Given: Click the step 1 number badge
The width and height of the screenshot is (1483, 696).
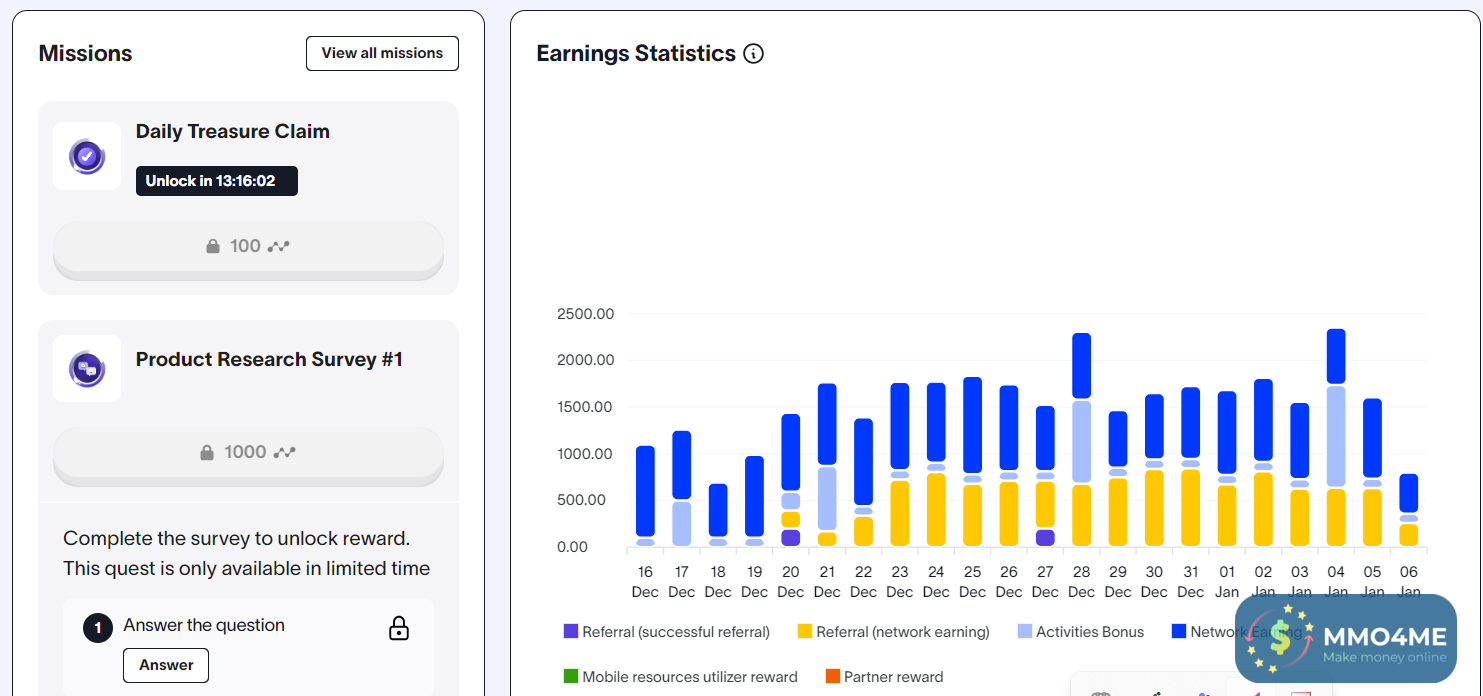Looking at the screenshot, I should tap(98, 628).
